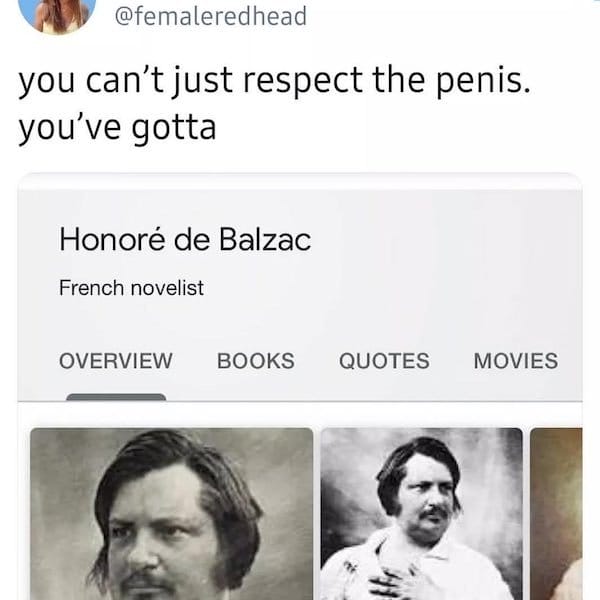Click the knowledge panel header area
The width and height of the screenshot is (600, 600).
[300, 295]
